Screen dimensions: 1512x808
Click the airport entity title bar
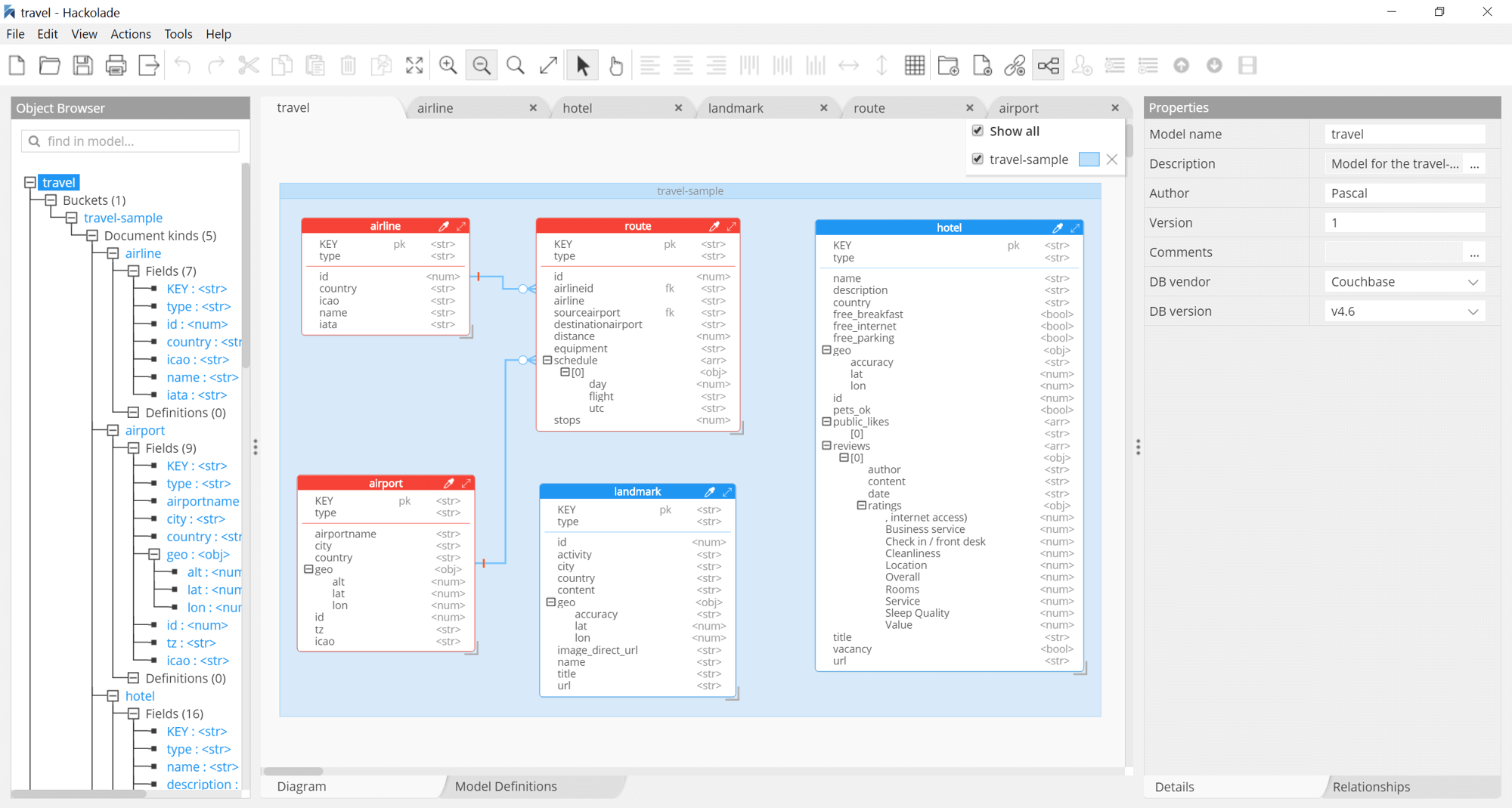(386, 483)
